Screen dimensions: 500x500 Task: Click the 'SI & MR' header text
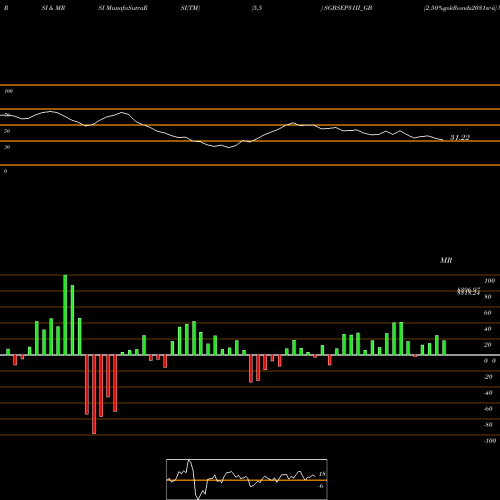(53, 8)
